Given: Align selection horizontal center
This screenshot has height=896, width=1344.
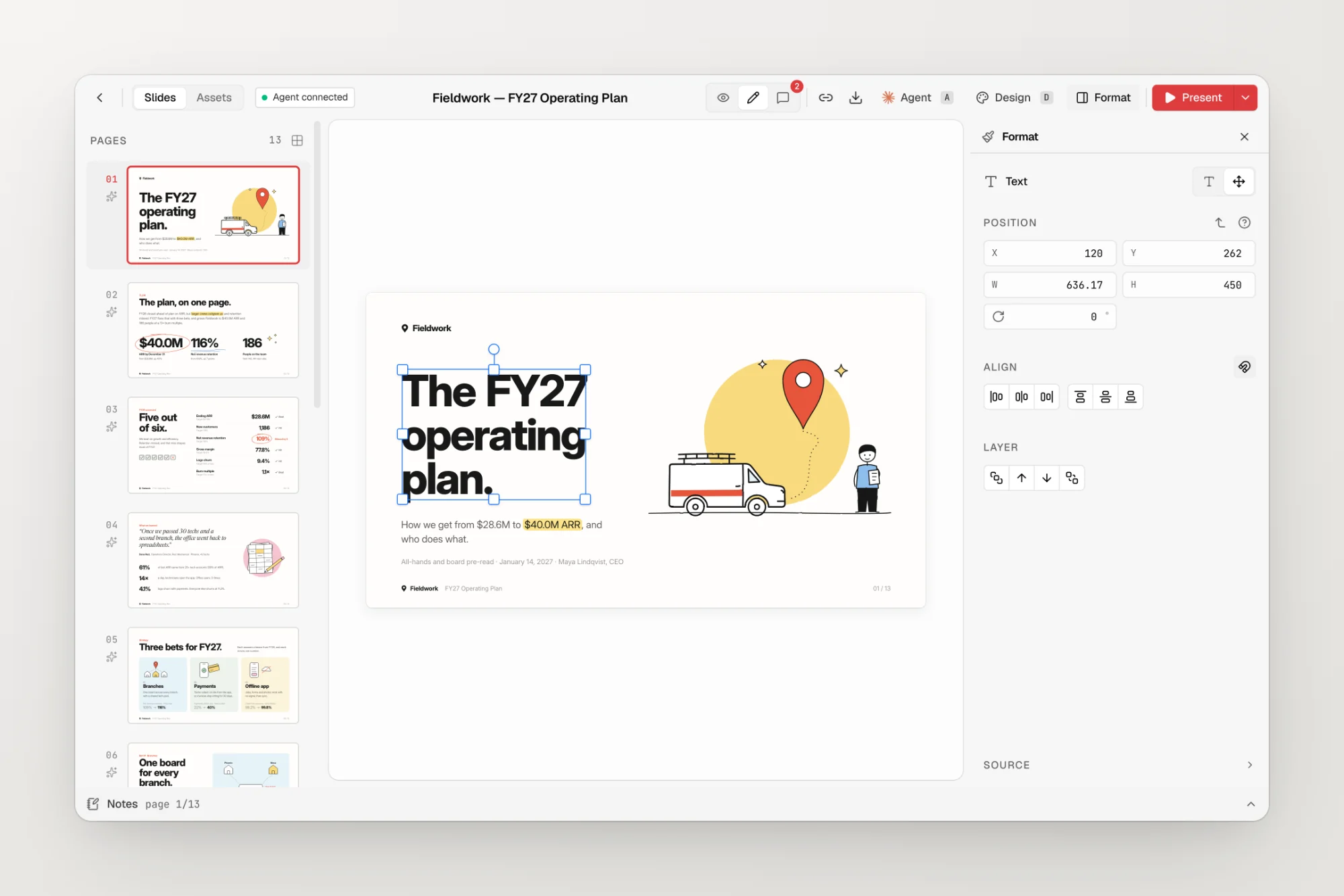Looking at the screenshot, I should tap(1021, 397).
